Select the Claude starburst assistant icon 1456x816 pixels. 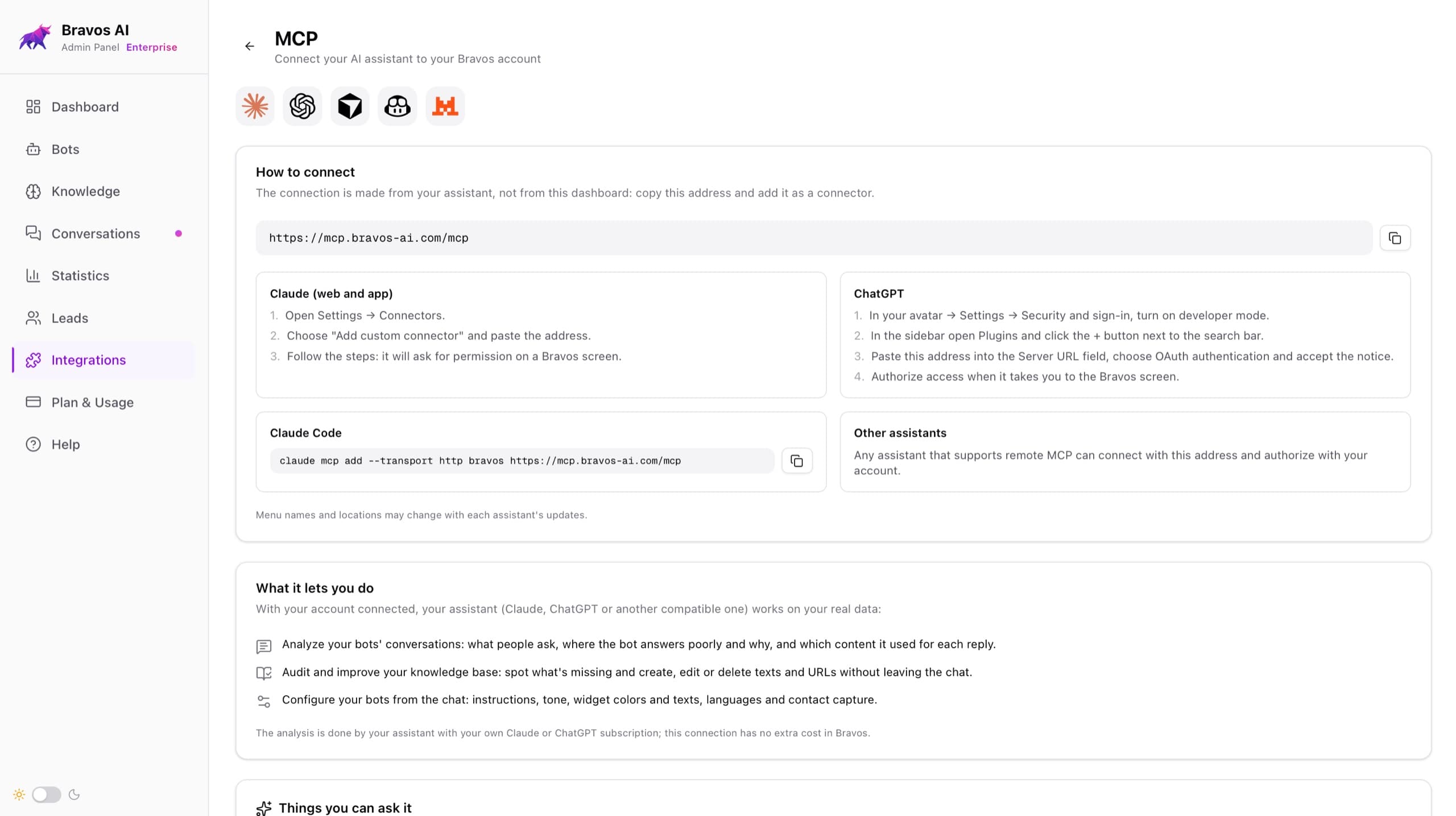(255, 106)
